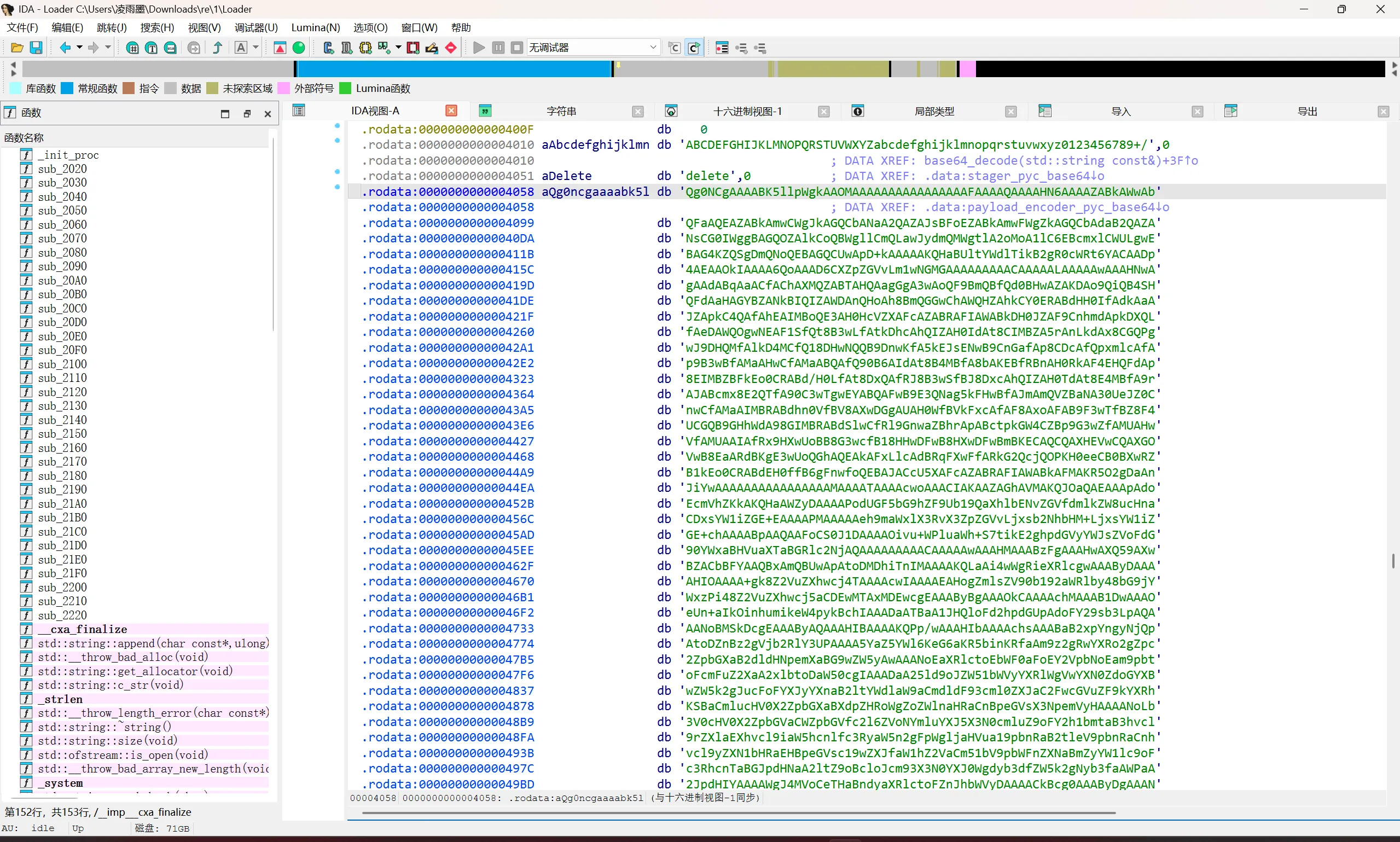This screenshot has height=842, width=1400.
Task: Open file using the folder icon
Action: pos(17,48)
